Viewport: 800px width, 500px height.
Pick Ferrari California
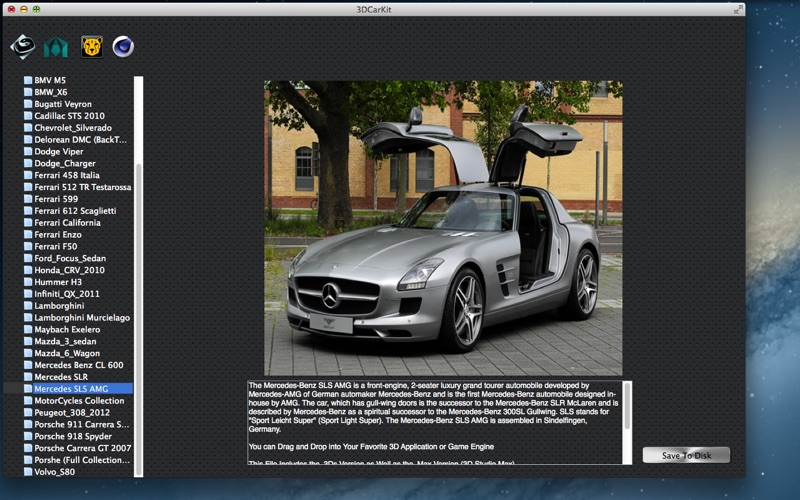coord(67,222)
